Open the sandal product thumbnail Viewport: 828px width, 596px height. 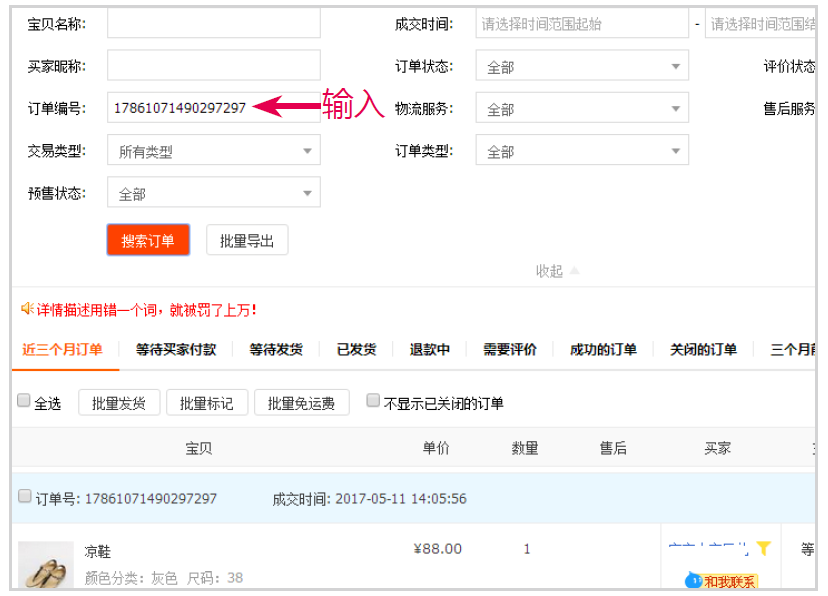click(46, 564)
